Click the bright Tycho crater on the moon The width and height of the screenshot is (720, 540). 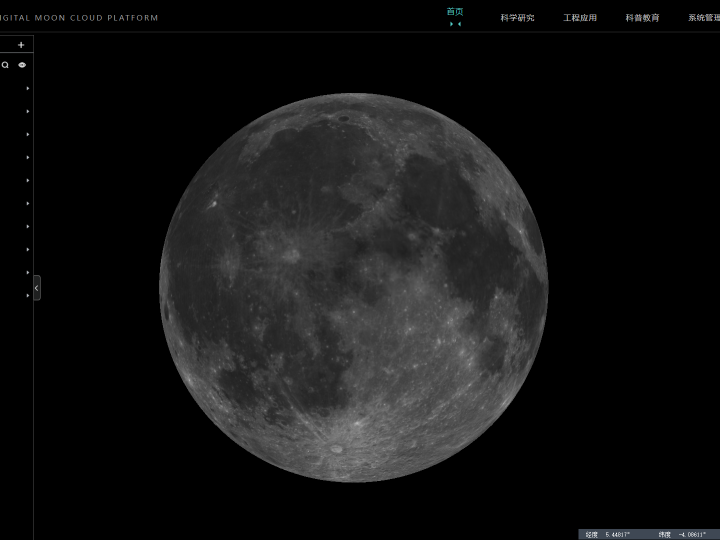pos(336,449)
